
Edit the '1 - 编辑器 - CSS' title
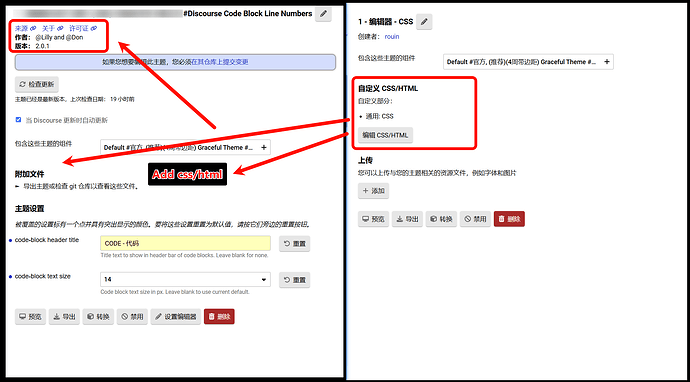click(x=424, y=22)
